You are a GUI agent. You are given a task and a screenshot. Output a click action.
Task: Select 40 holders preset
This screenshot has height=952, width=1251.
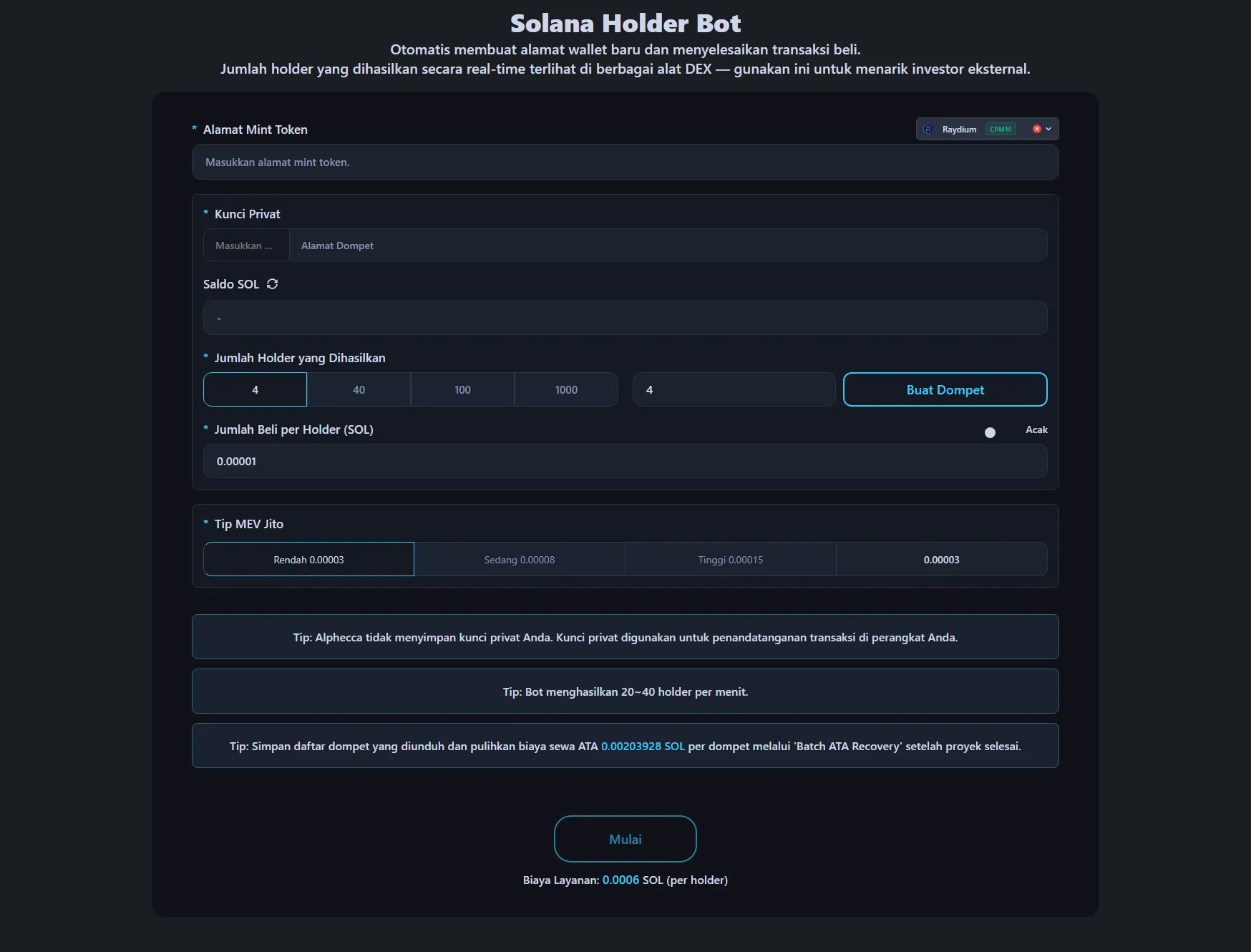pos(359,390)
